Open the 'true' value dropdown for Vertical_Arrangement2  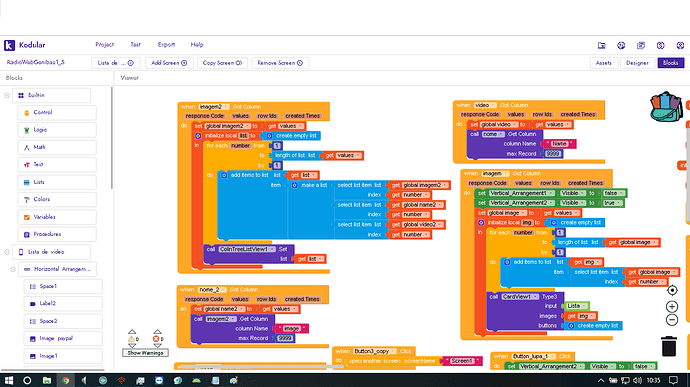point(613,203)
